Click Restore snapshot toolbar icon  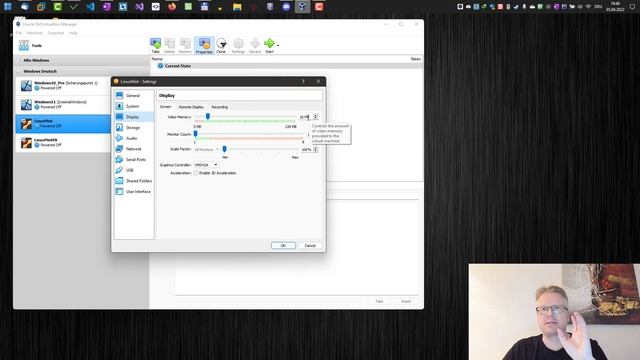point(185,45)
